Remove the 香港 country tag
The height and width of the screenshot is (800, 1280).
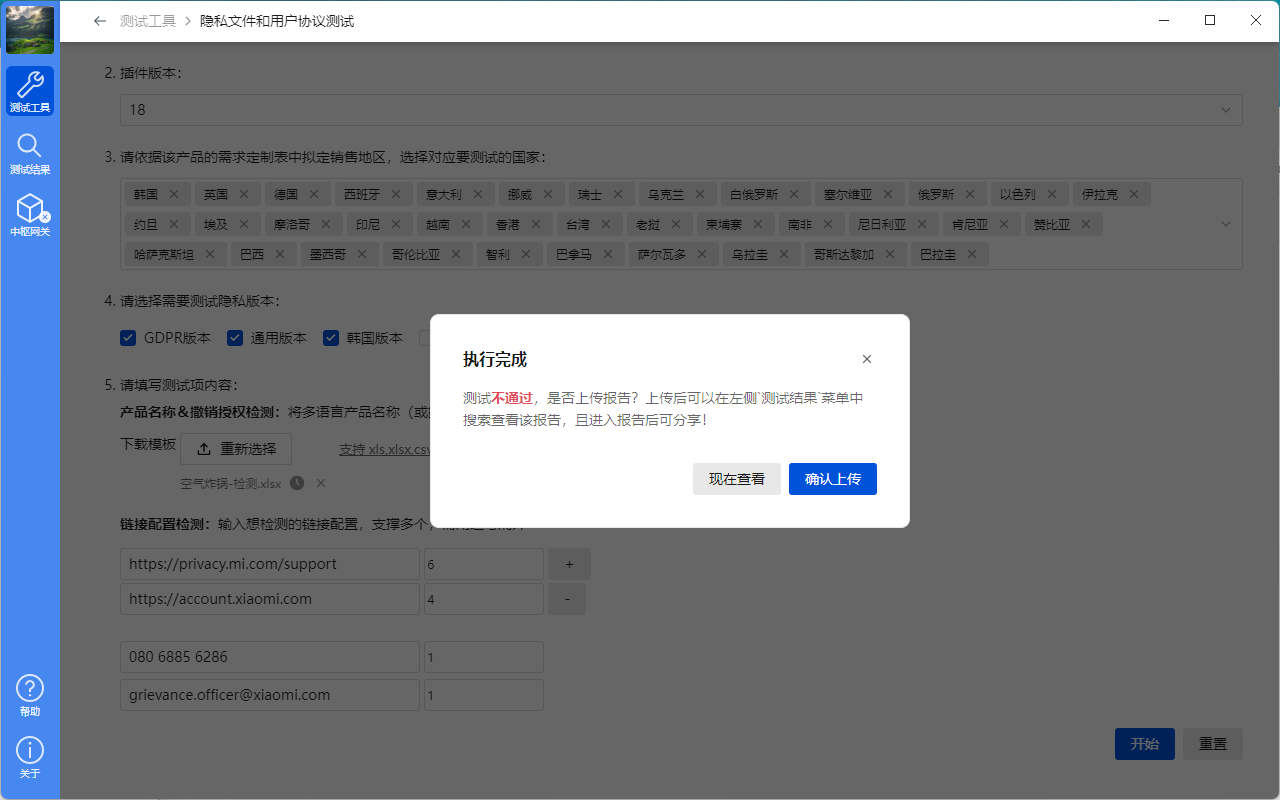[x=536, y=225]
